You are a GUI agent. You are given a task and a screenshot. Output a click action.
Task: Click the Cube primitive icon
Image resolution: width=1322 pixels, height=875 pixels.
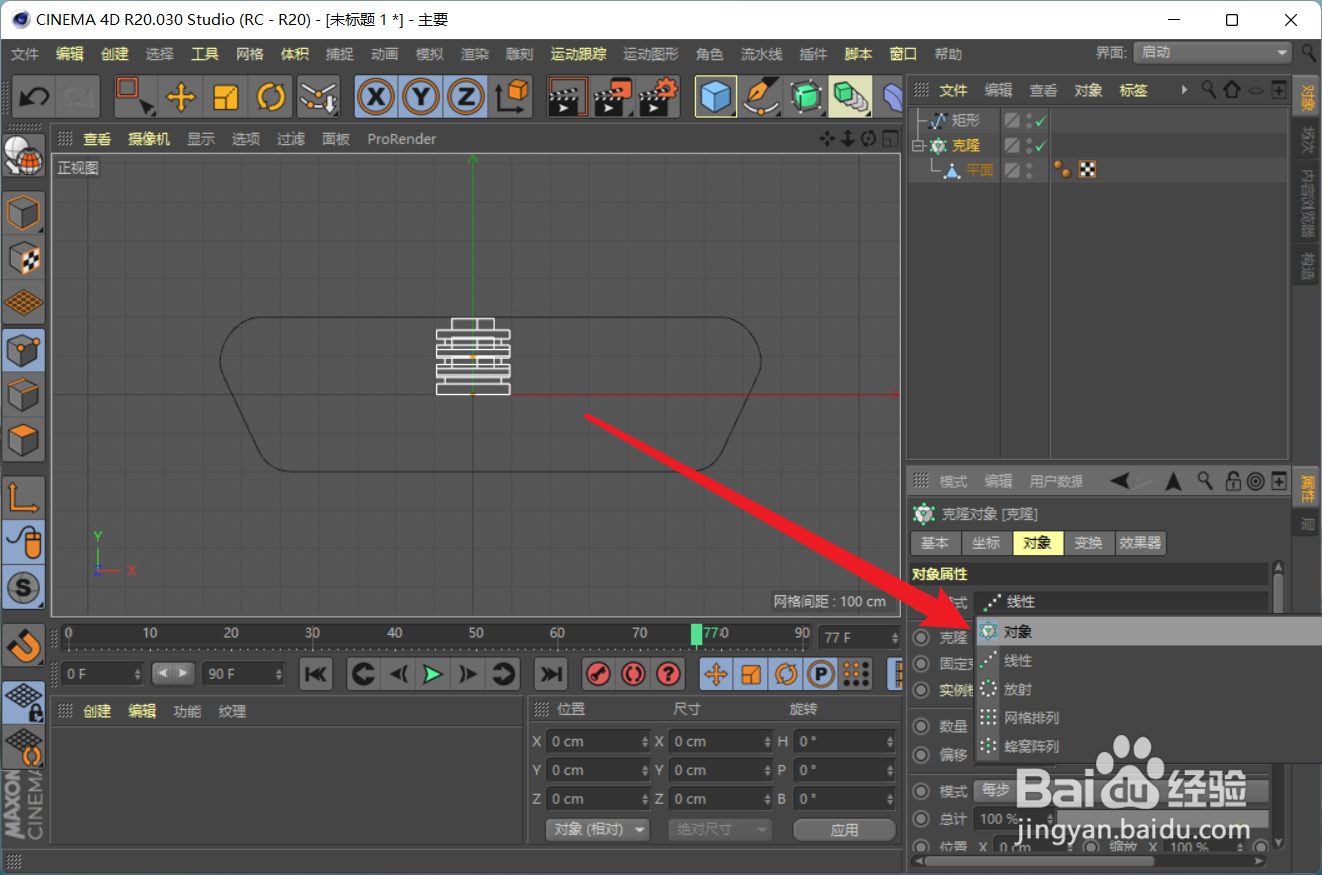click(715, 96)
